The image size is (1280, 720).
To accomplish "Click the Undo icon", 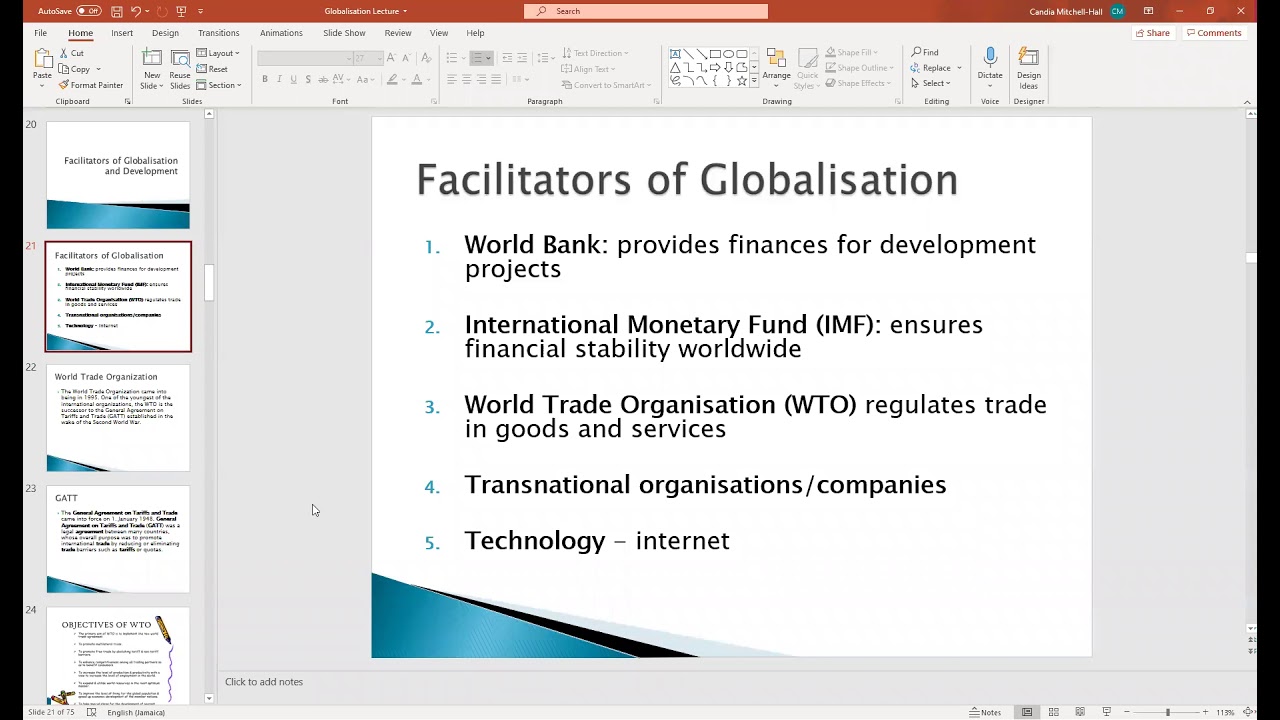I will (x=136, y=11).
